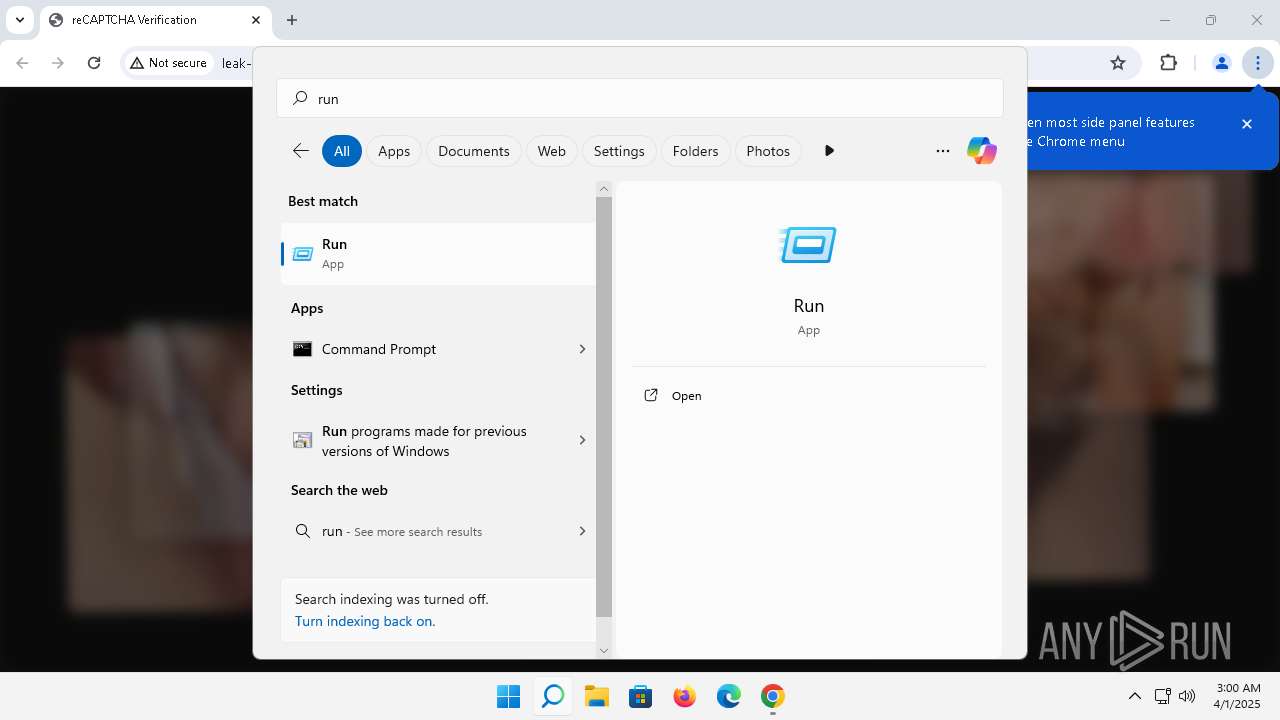The width and height of the screenshot is (1280, 720).
Task: Click the Chrome address bar URL
Action: point(235,63)
